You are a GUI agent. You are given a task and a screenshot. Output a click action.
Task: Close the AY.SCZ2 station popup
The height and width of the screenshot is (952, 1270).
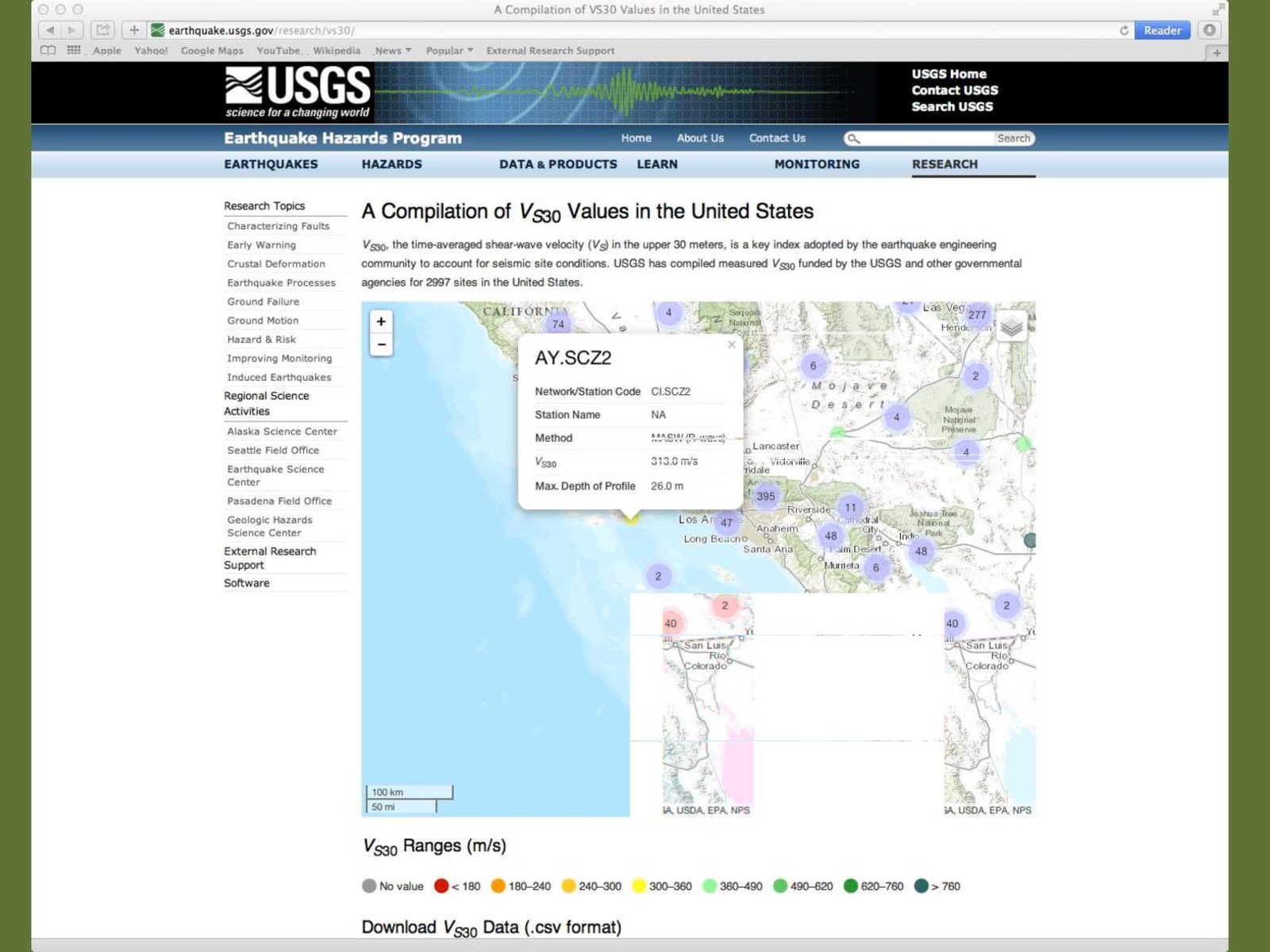pos(731,344)
